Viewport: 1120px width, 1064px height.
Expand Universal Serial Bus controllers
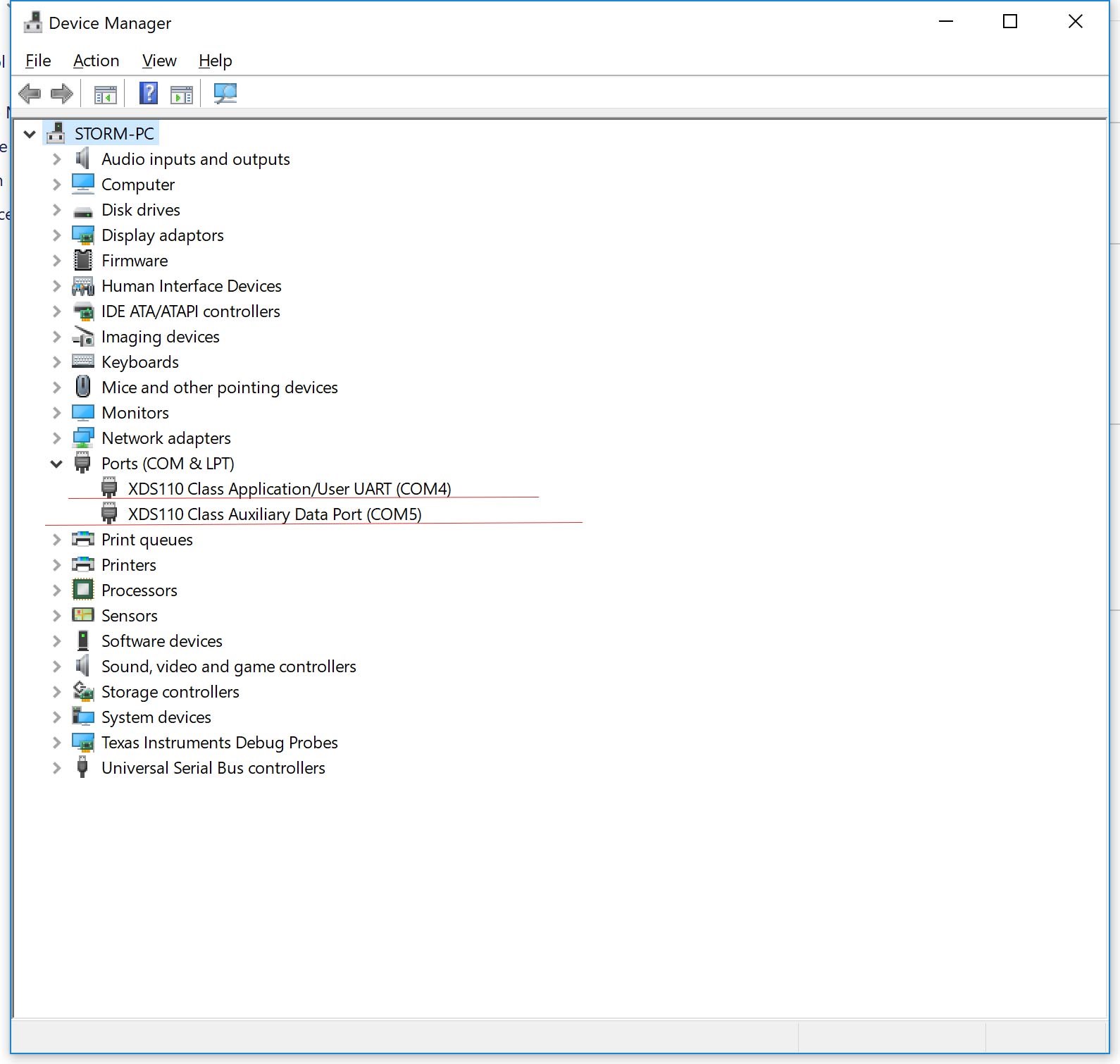coord(57,768)
